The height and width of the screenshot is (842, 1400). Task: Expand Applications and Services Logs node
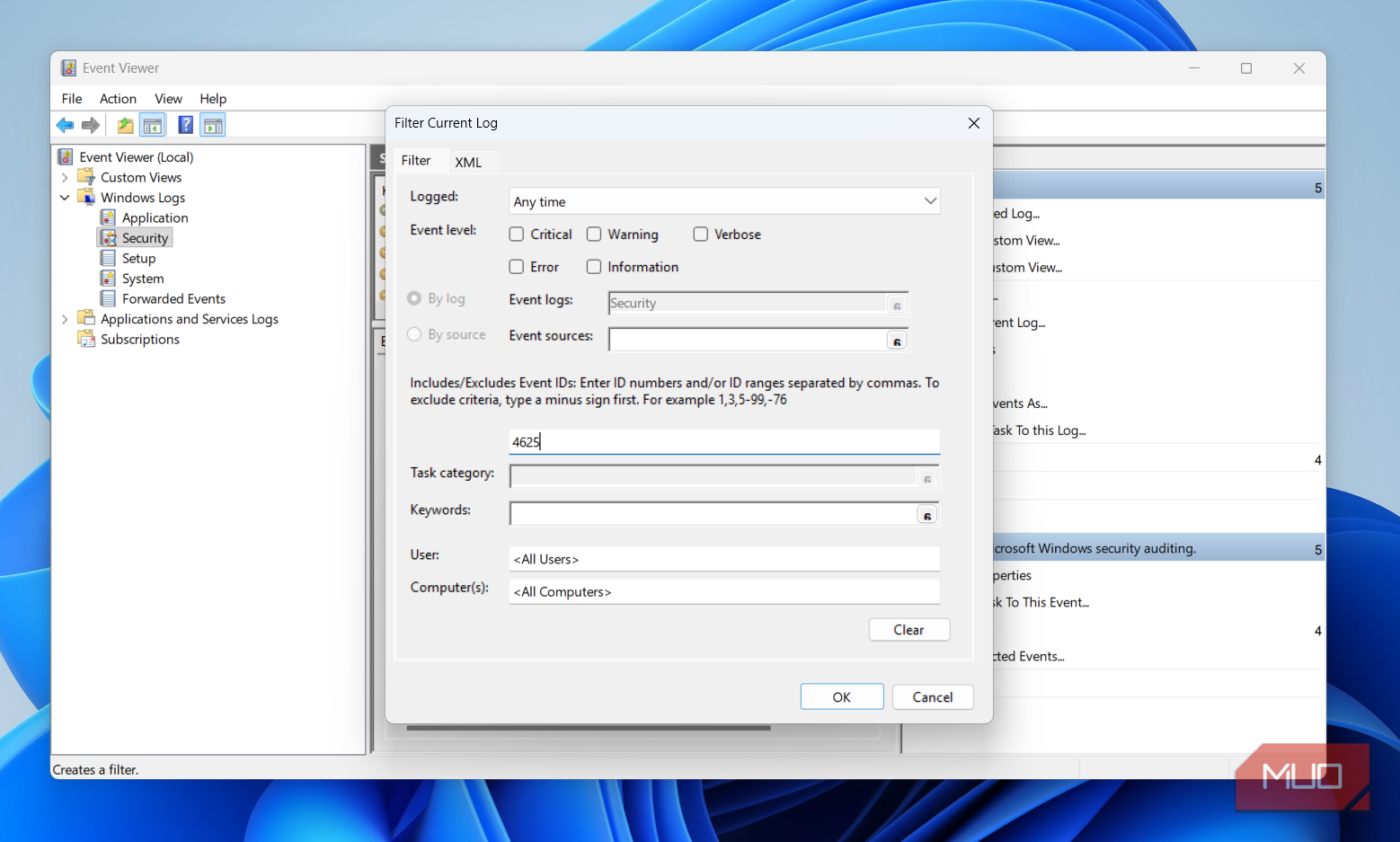coord(65,319)
